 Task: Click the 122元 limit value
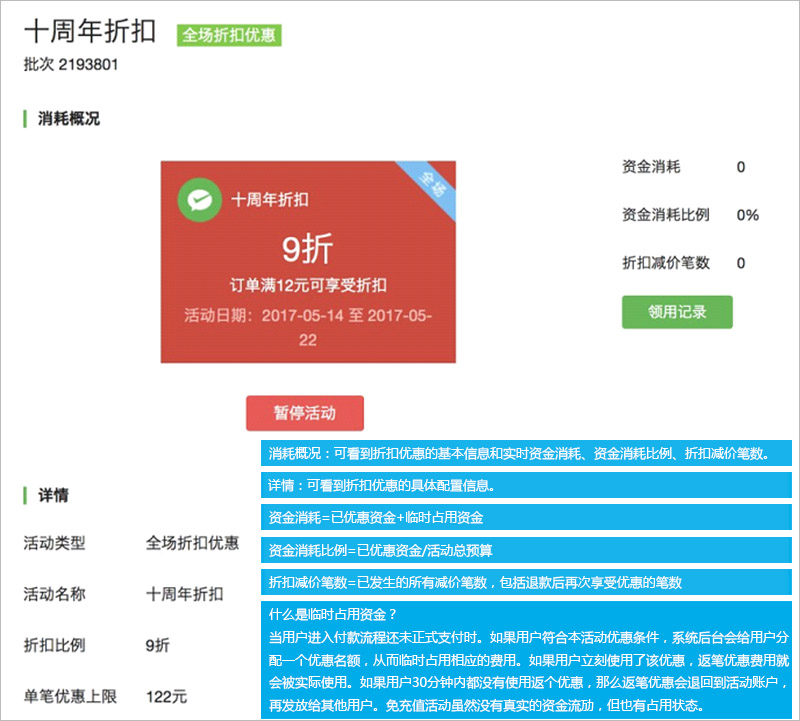166,697
